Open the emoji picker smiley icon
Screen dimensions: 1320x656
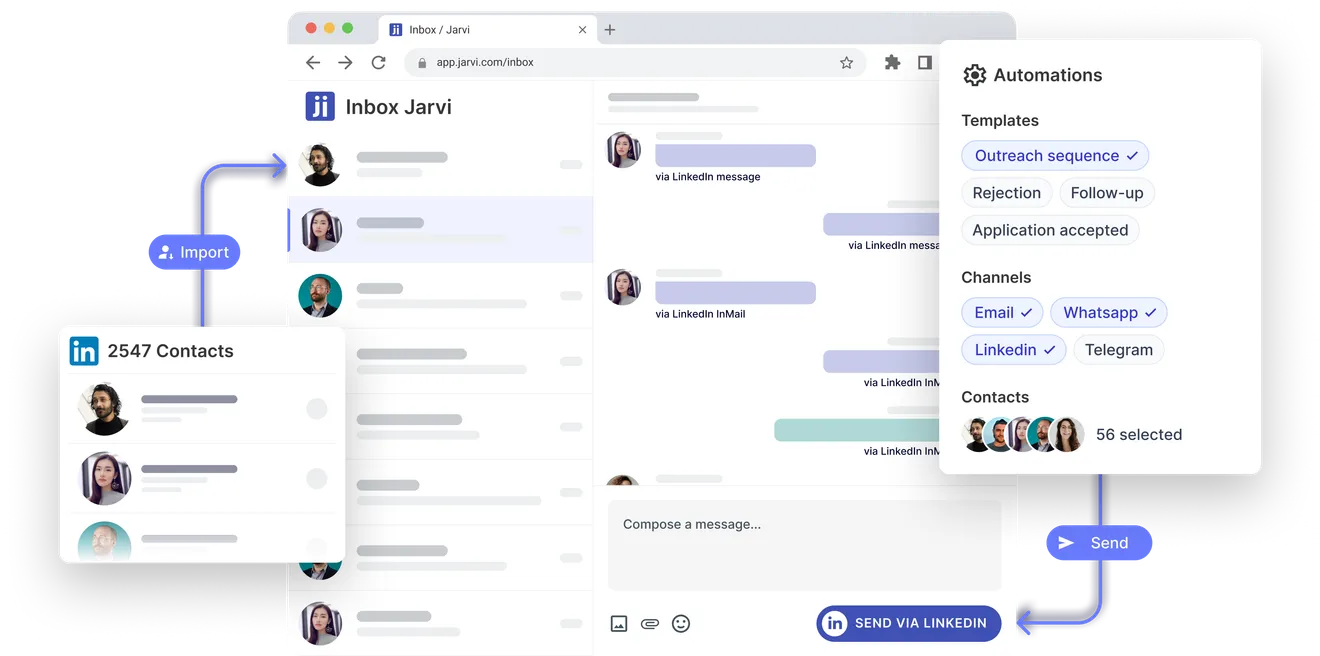[x=681, y=623]
